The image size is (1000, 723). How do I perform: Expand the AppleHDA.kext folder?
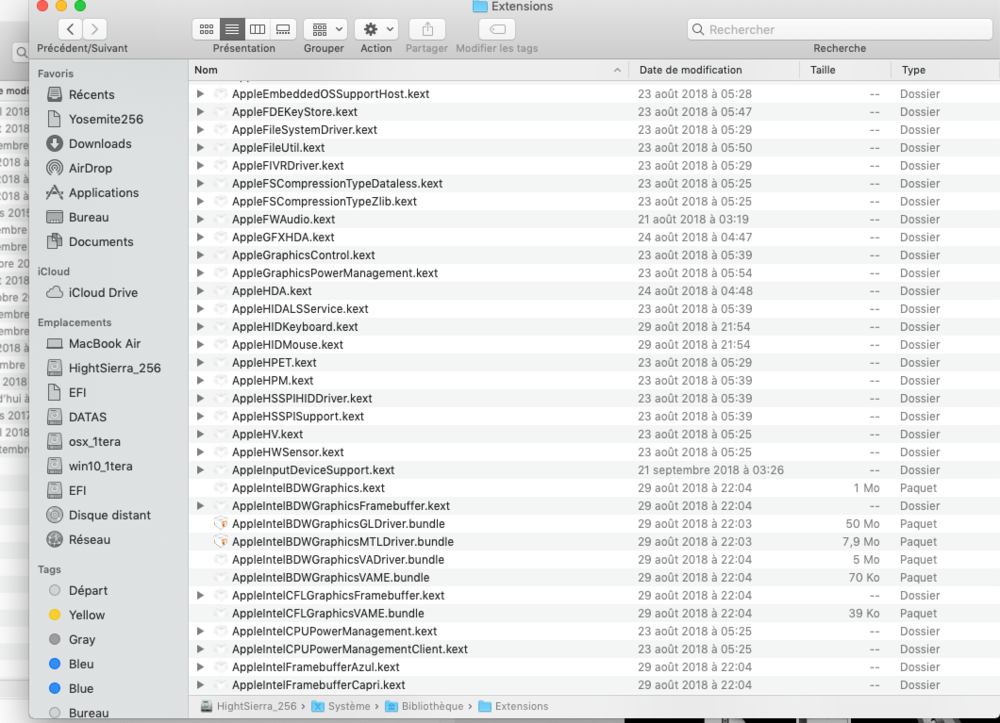pyautogui.click(x=200, y=291)
